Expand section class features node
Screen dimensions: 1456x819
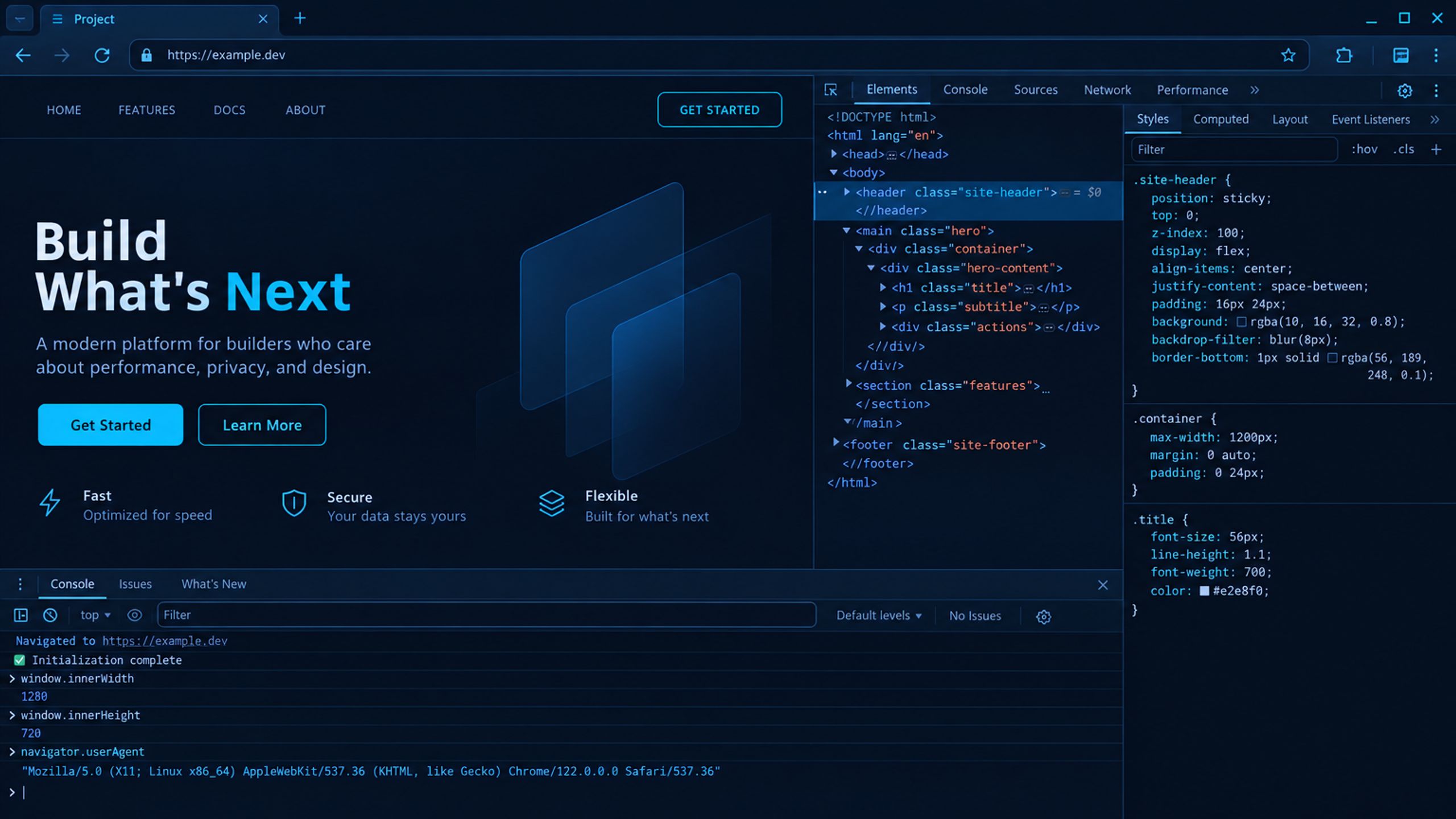pyautogui.click(x=848, y=383)
